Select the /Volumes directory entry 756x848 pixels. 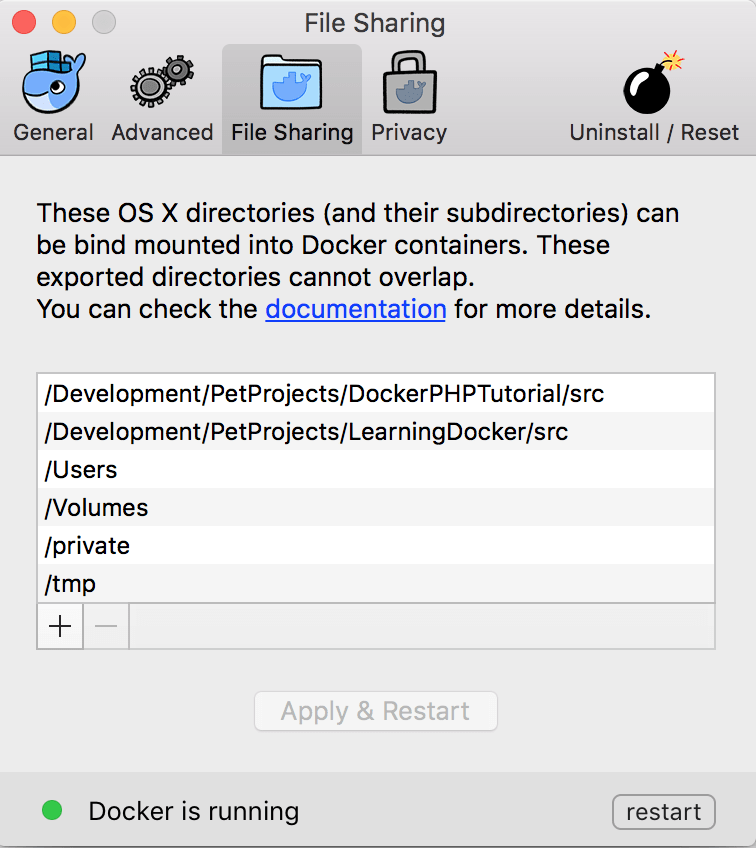376,507
